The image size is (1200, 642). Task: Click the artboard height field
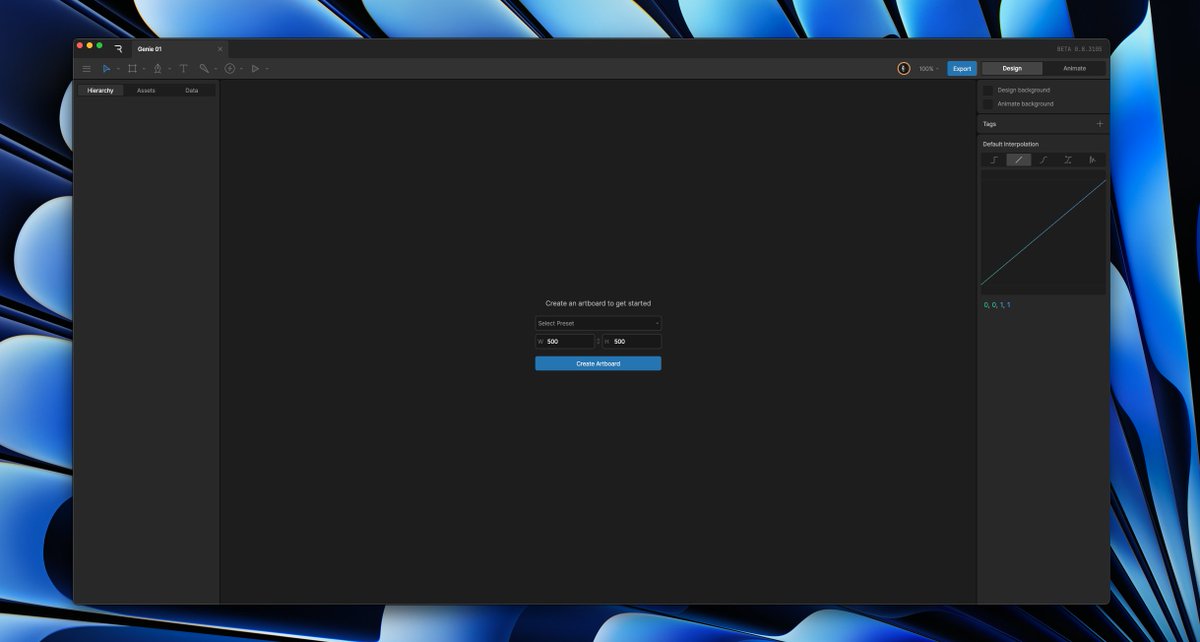point(632,341)
